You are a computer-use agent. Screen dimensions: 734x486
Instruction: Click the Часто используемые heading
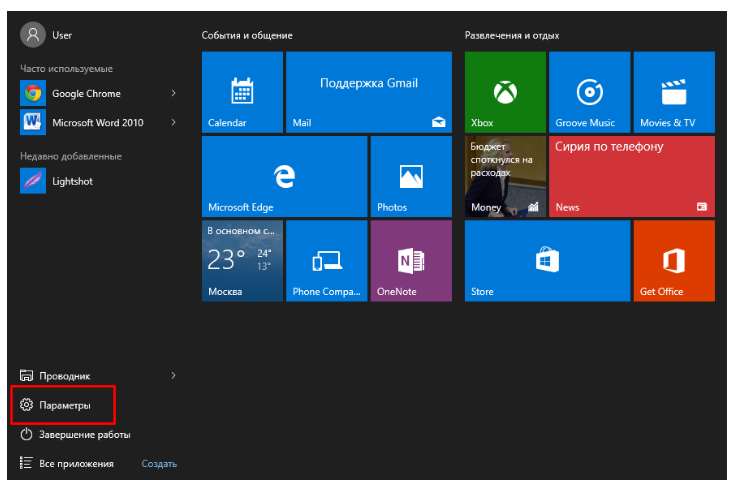[66, 68]
